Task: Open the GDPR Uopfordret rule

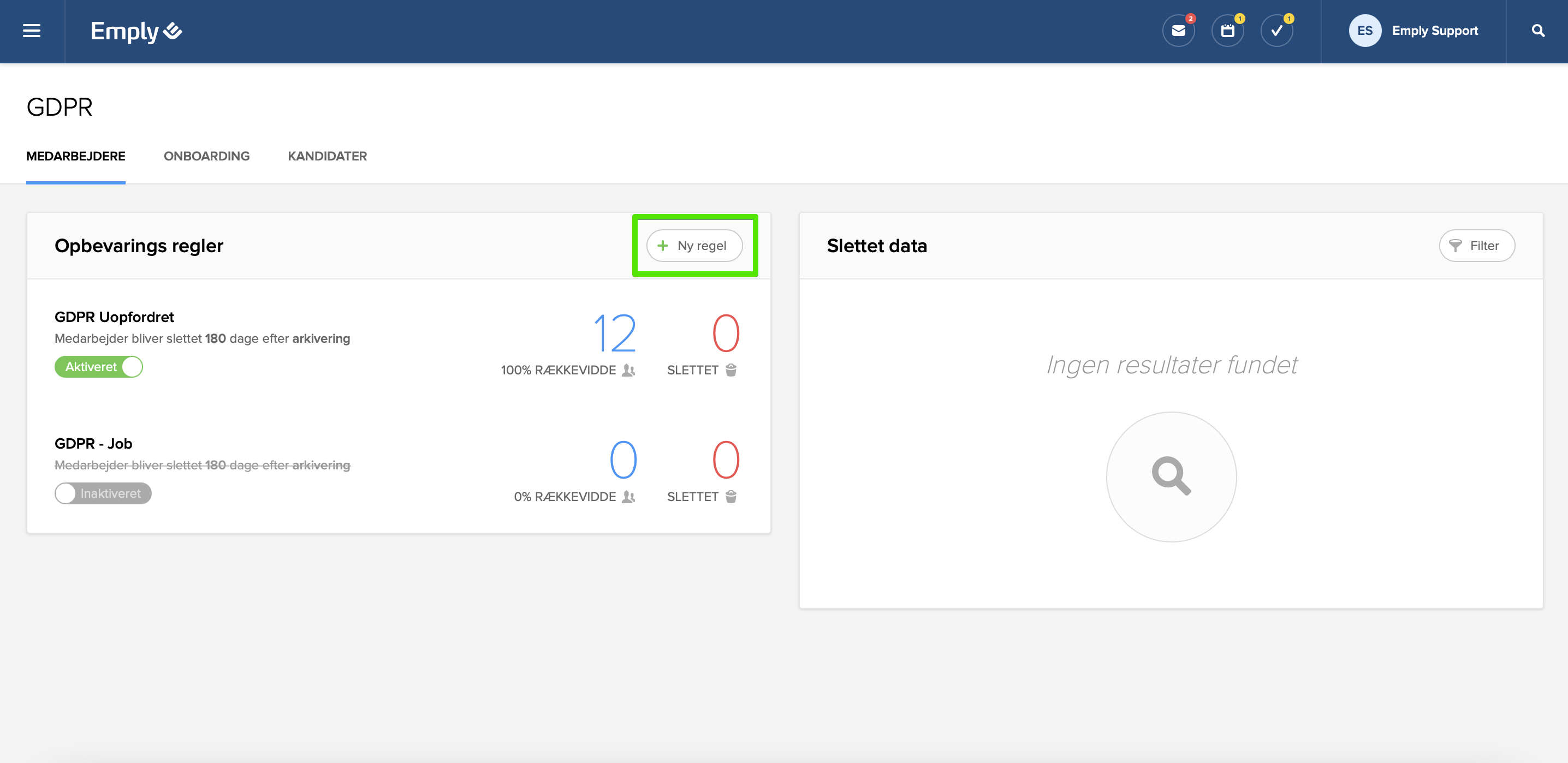Action: coord(115,317)
